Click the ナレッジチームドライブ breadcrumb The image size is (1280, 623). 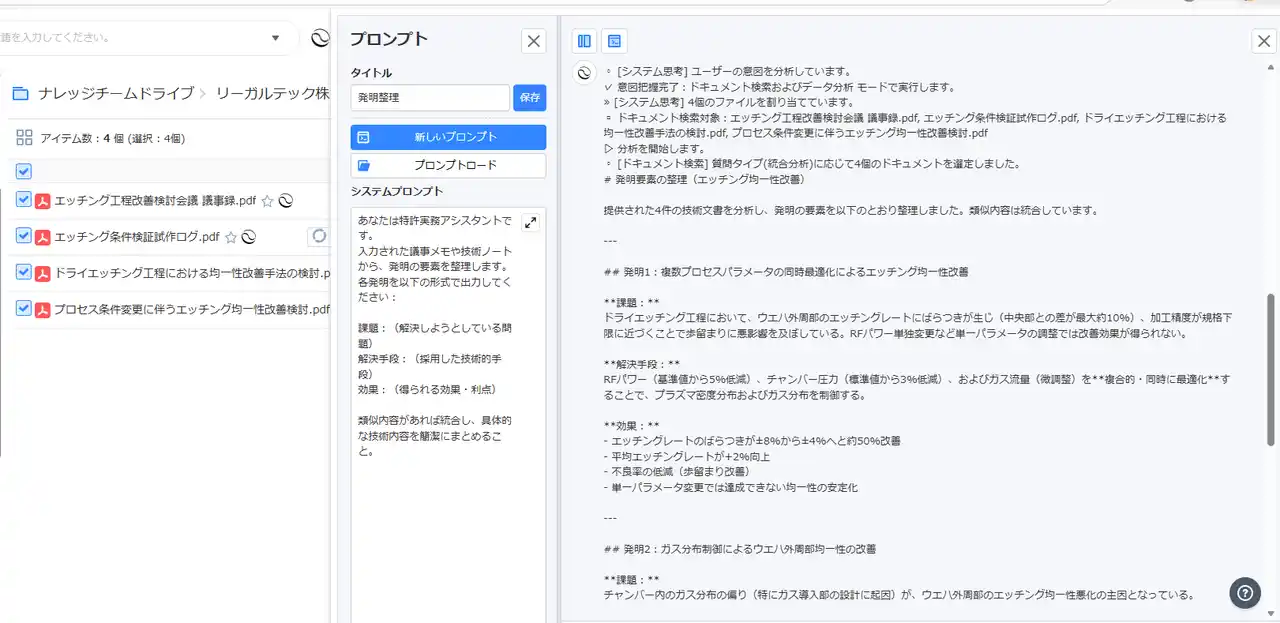point(115,94)
